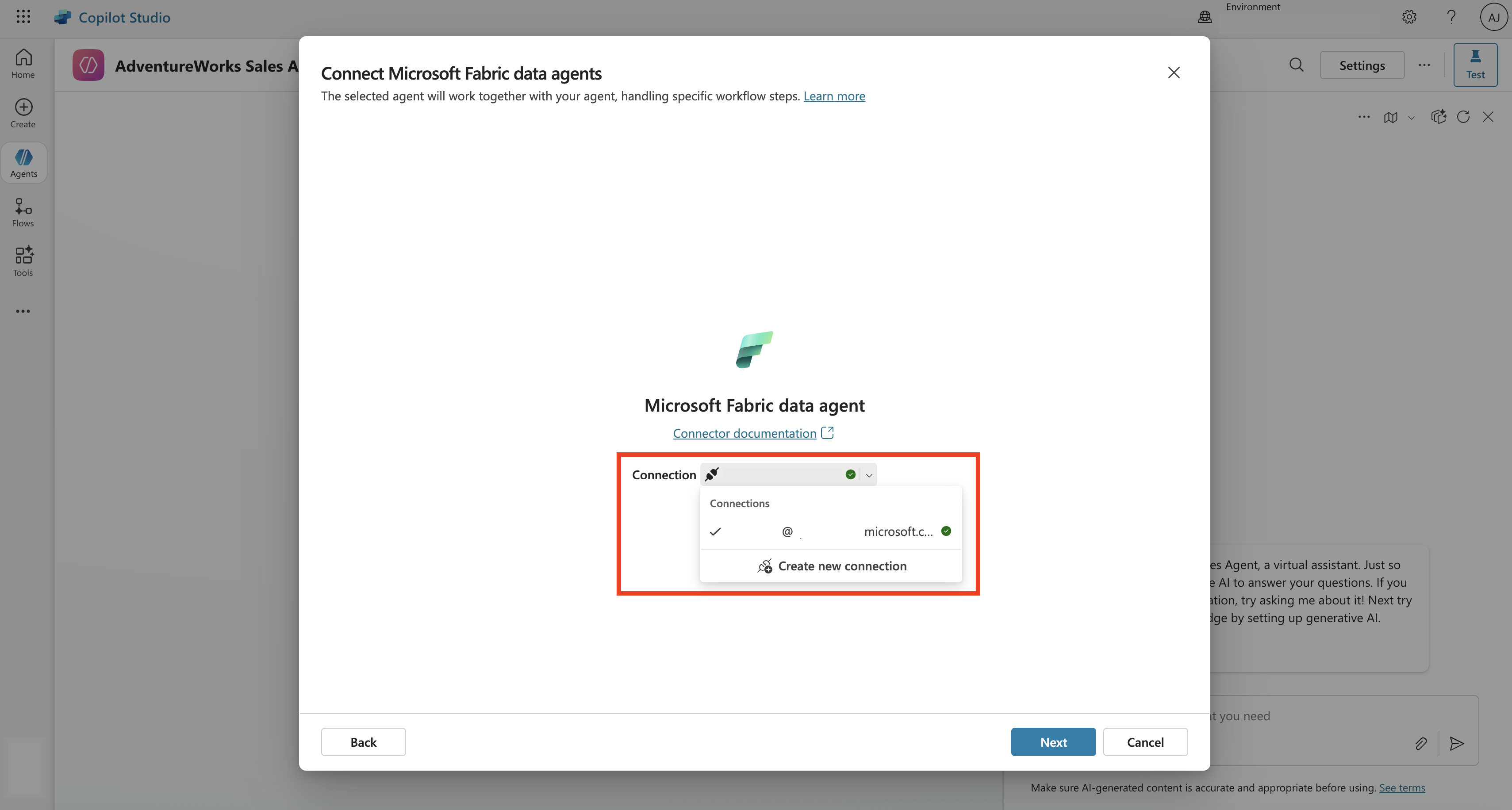Open more sidebar items ellipsis

point(23,311)
